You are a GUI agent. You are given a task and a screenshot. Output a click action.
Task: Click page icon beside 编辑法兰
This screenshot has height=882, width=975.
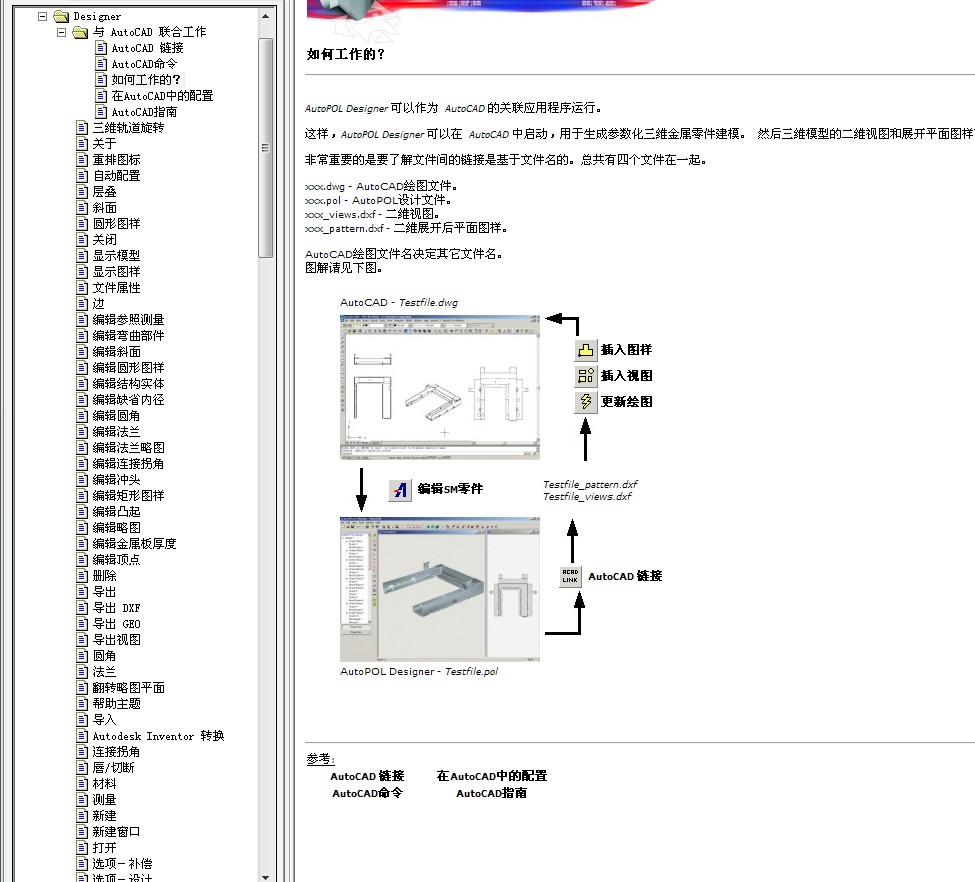coord(82,432)
